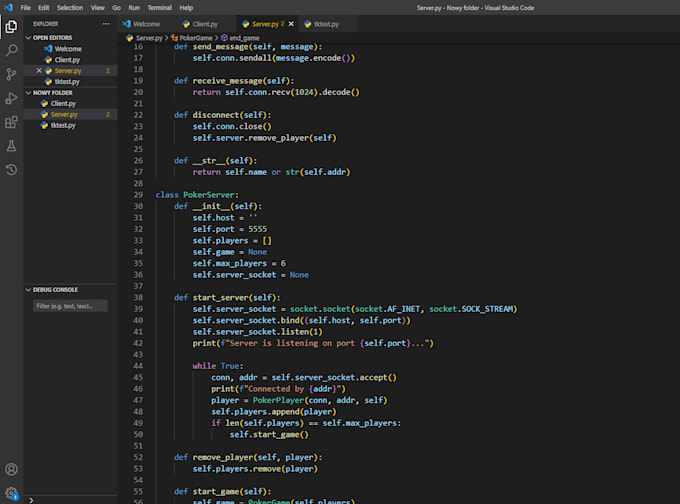
Task: Open the Go menu
Action: 116,7
